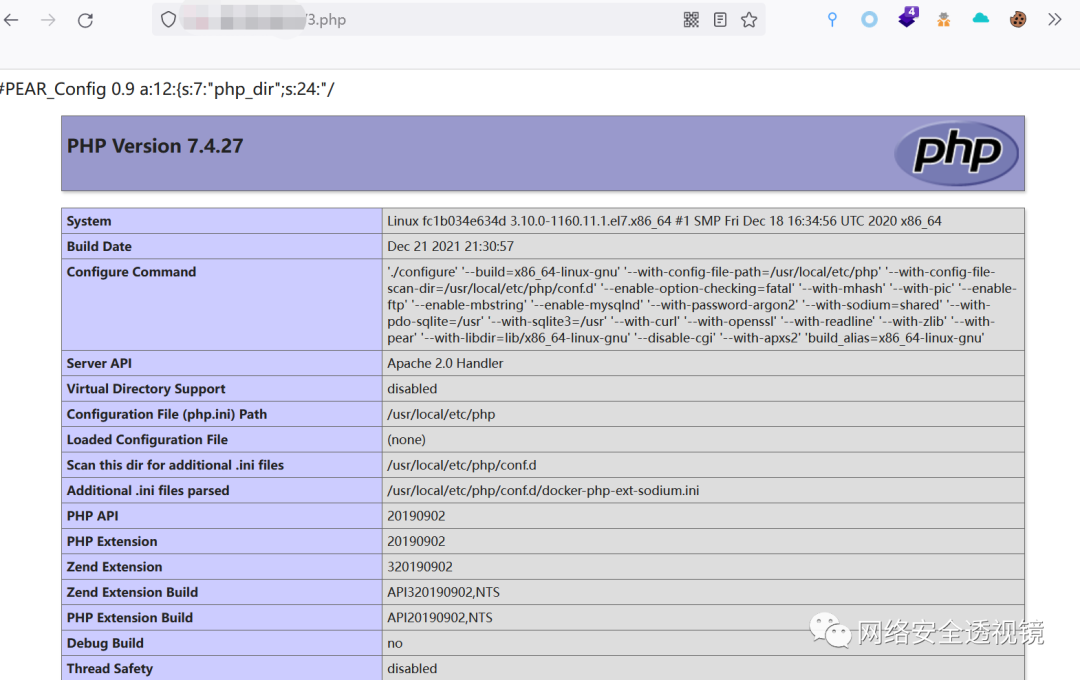Viewport: 1080px width, 680px height.
Task: Select the Build Date label
Action: point(99,247)
